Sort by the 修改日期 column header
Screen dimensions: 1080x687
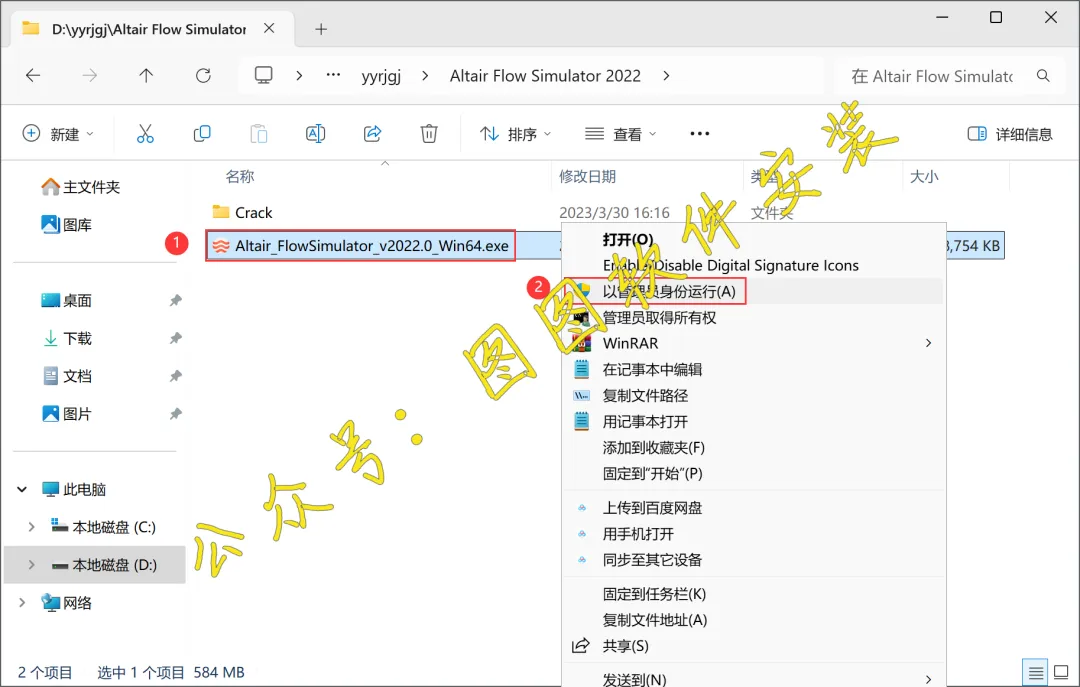click(x=587, y=176)
